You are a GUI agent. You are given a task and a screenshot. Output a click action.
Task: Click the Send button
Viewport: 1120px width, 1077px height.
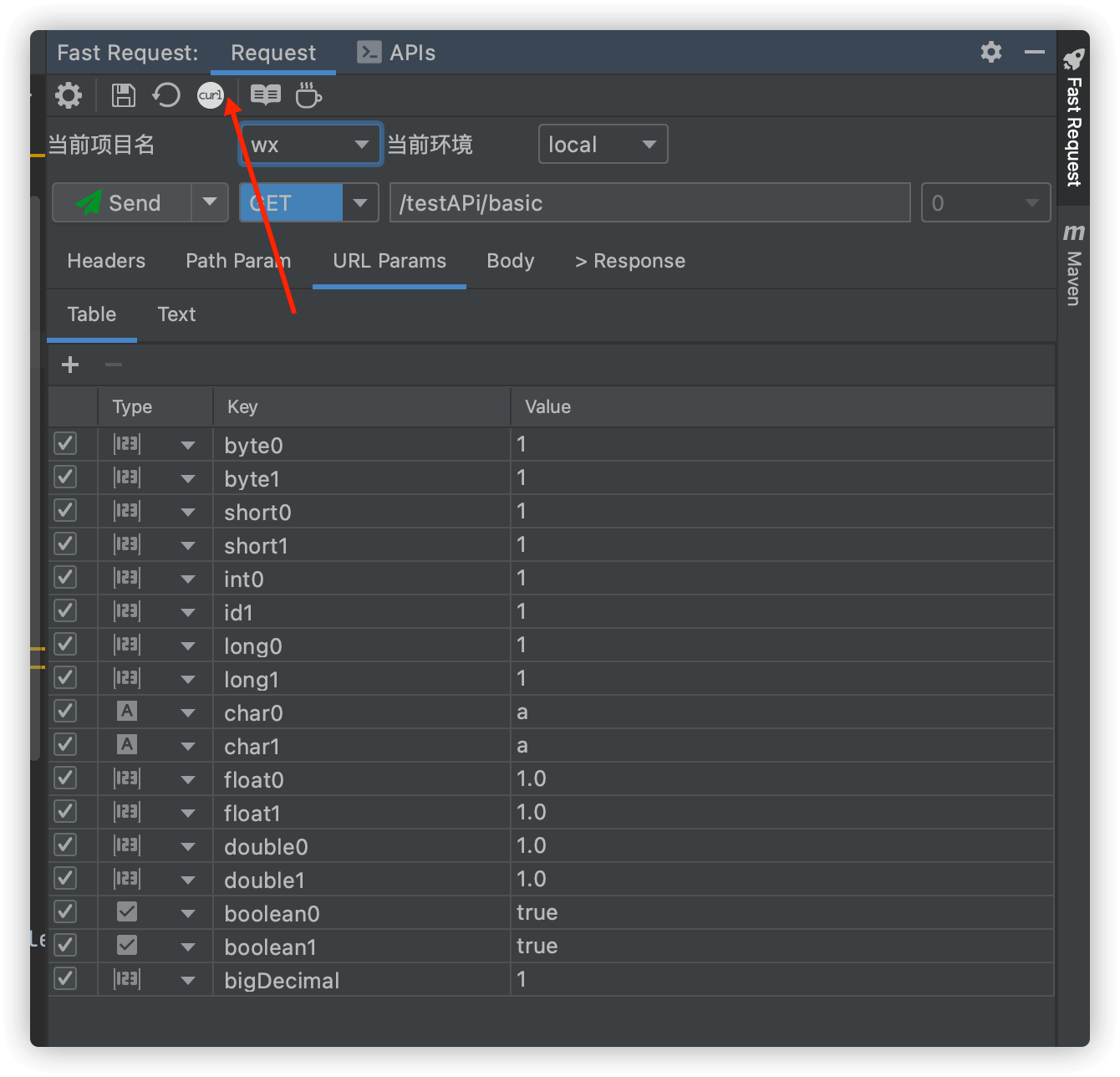coord(122,203)
